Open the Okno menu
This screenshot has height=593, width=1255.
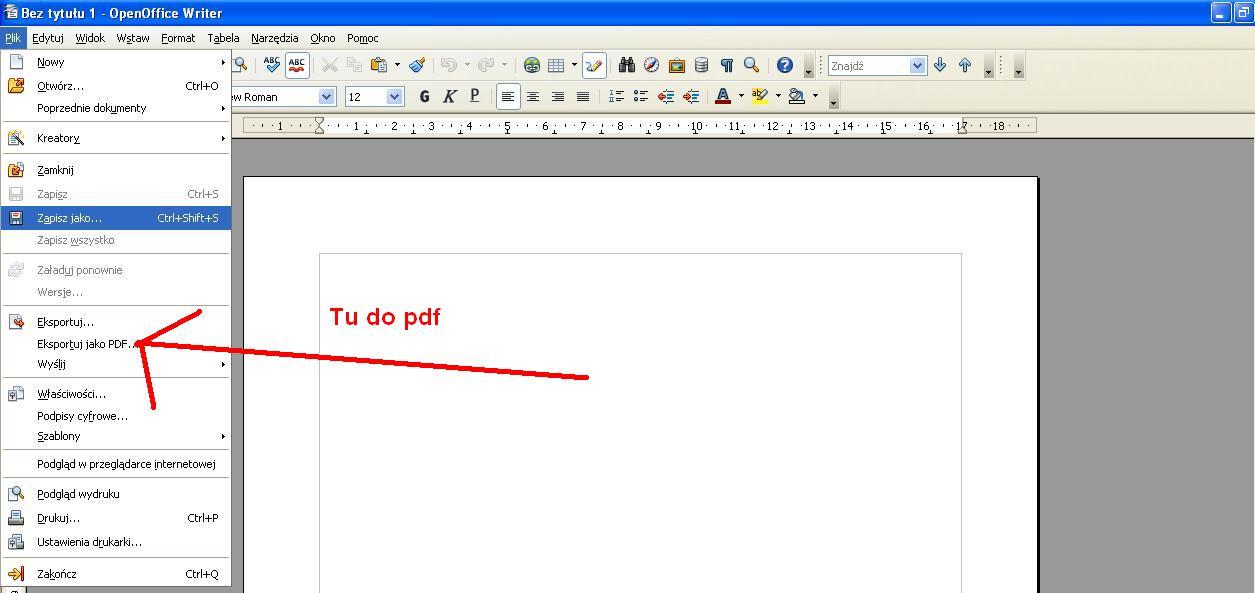tap(323, 38)
